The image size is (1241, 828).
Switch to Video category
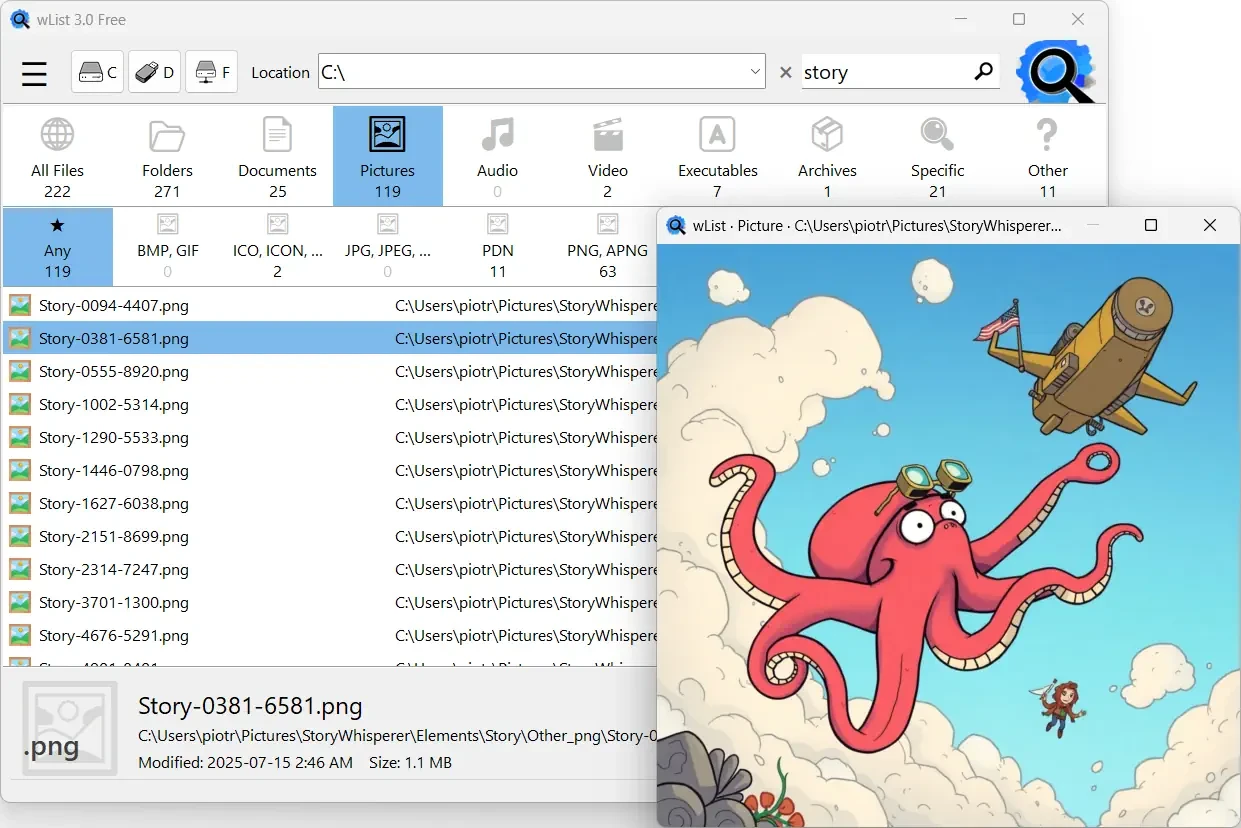point(607,157)
